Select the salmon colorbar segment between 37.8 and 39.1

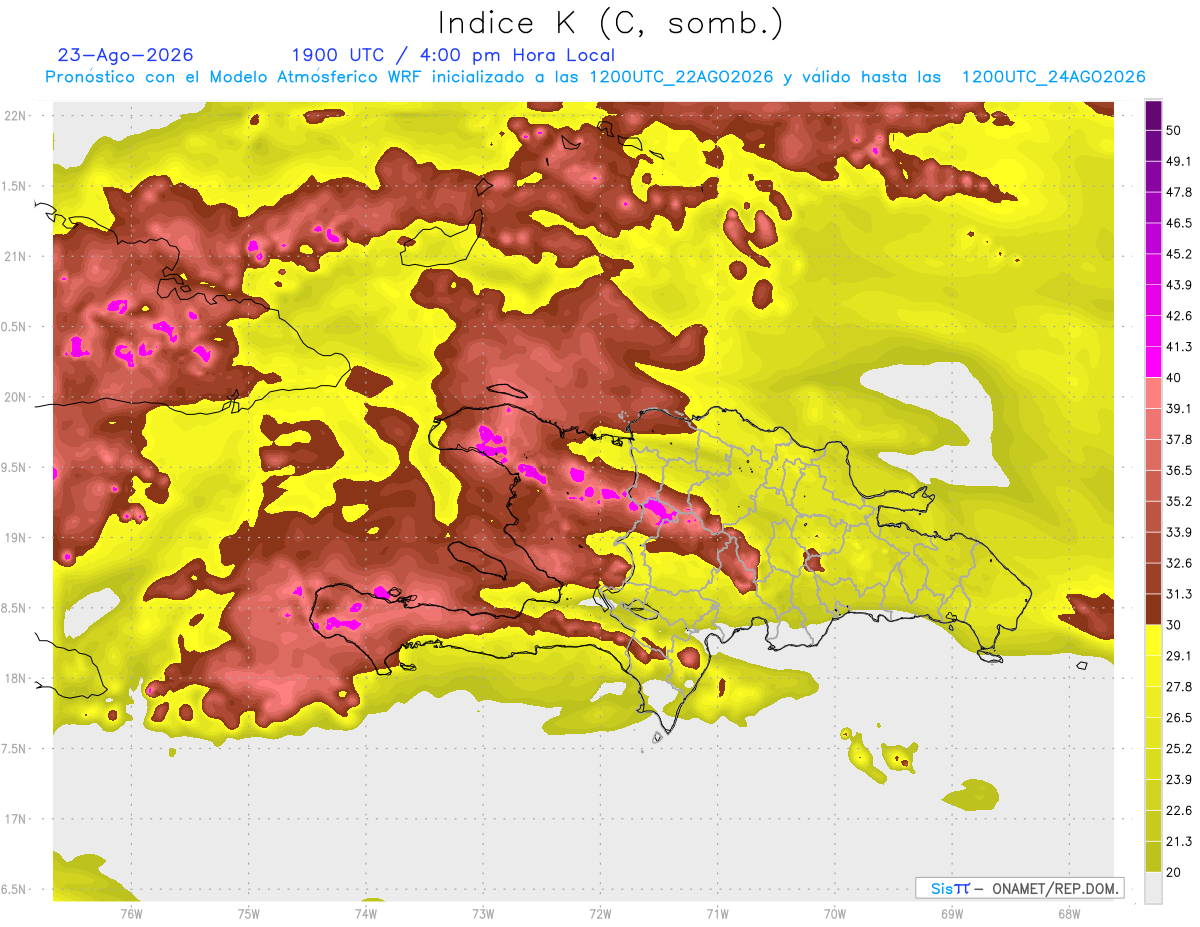point(1153,424)
